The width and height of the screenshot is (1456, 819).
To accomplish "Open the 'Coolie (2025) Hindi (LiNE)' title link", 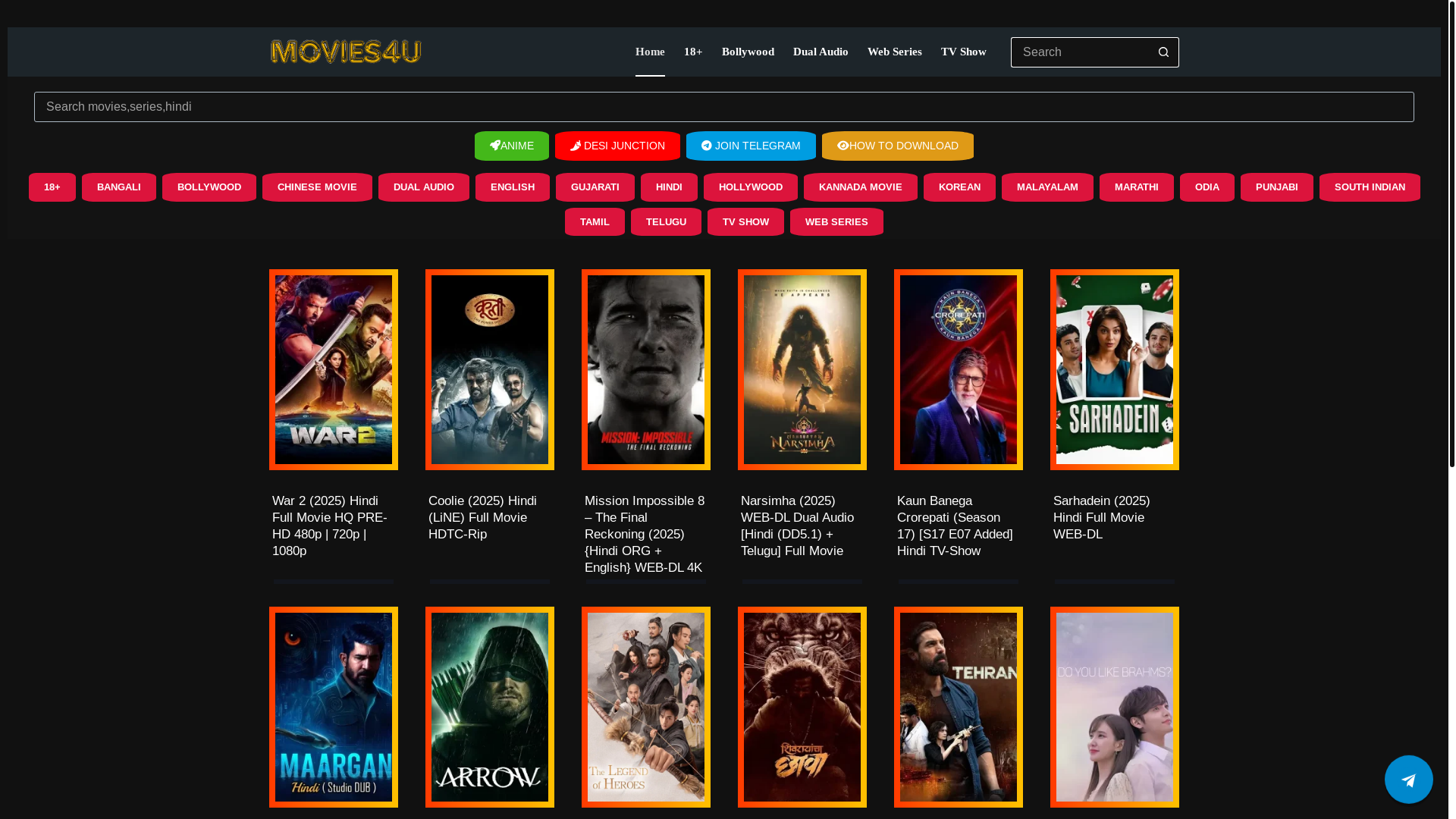I will point(482,517).
